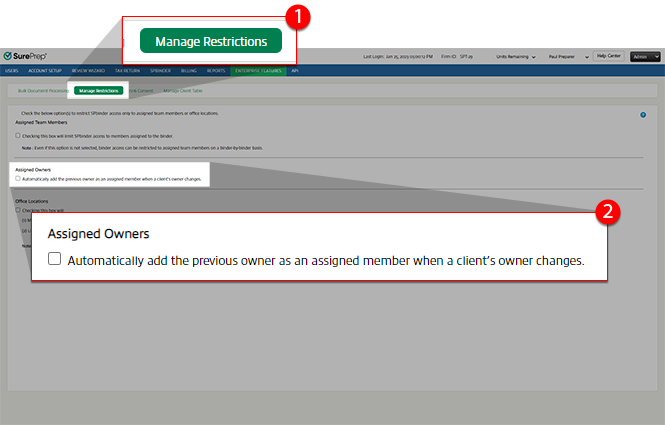Image resolution: width=665 pixels, height=425 pixels.
Task: Open the USERS menu
Action: click(12, 71)
